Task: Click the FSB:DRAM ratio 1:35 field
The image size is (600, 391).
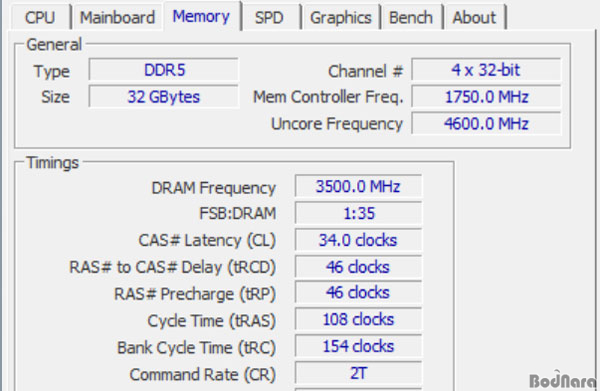Action: click(358, 213)
